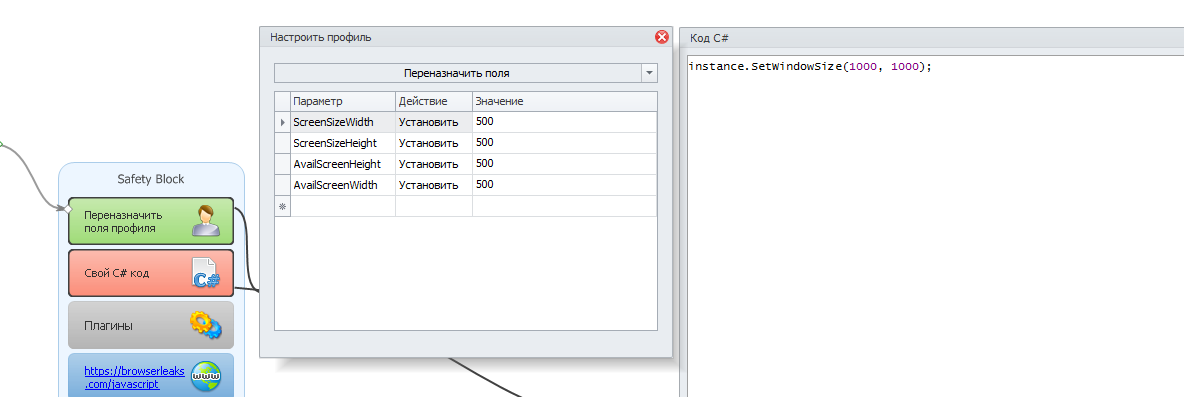Click the new row asterisk marker
1184x397 pixels.
coord(282,206)
